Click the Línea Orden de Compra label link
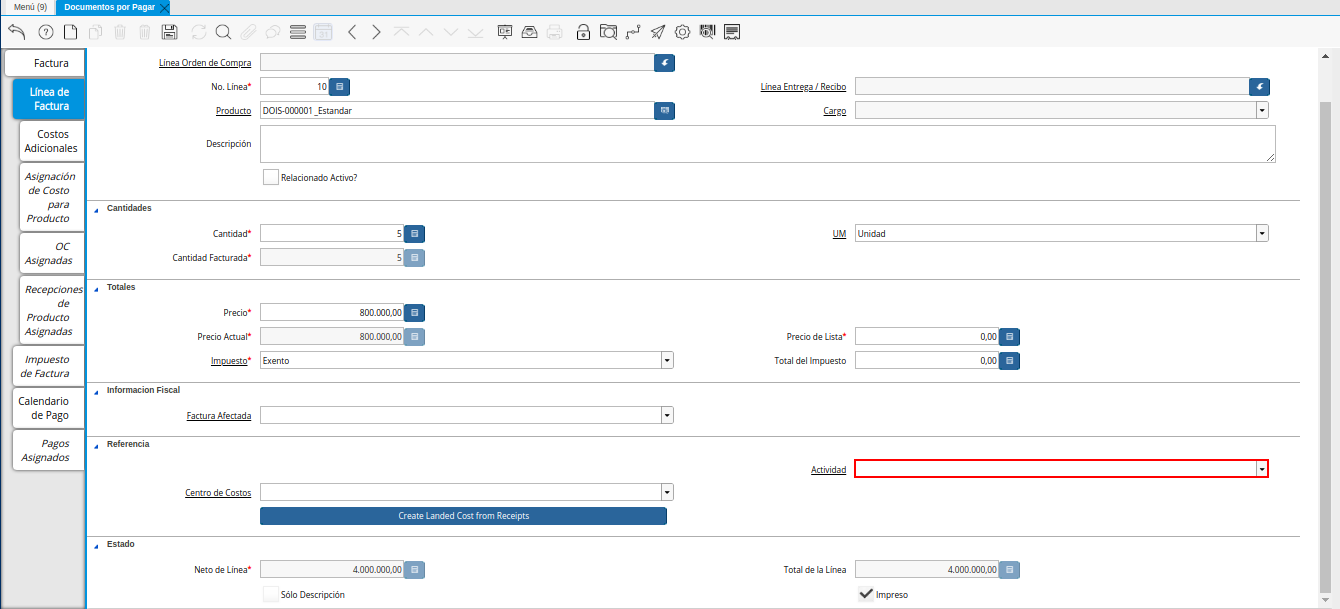 tap(205, 63)
